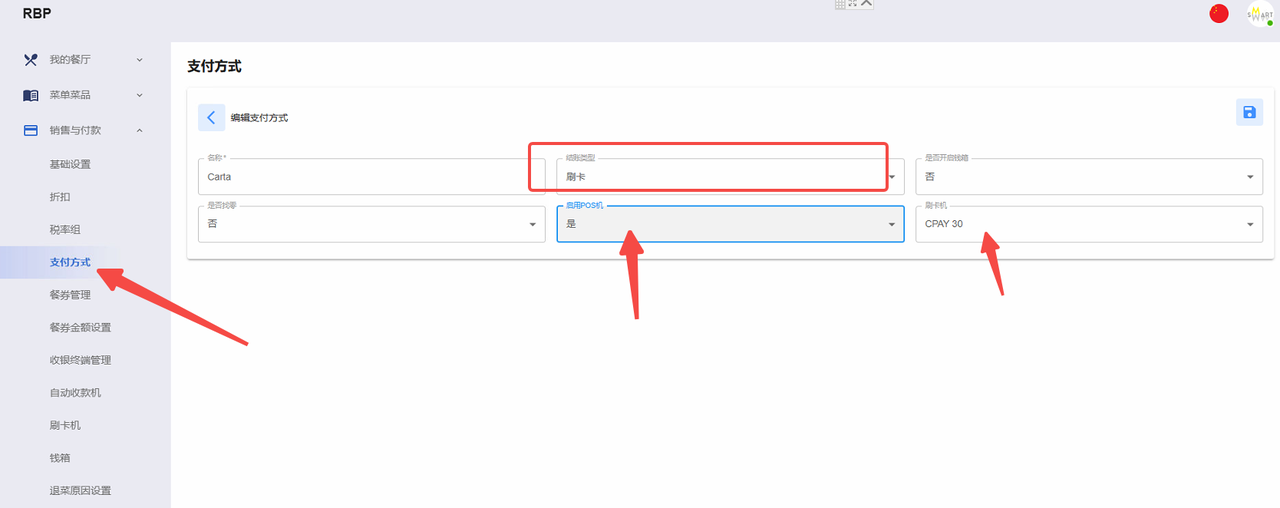Viewport: 1280px width, 508px height.
Task: Open the 刷卡机 dropdown showing CPAY 30
Action: (1089, 224)
